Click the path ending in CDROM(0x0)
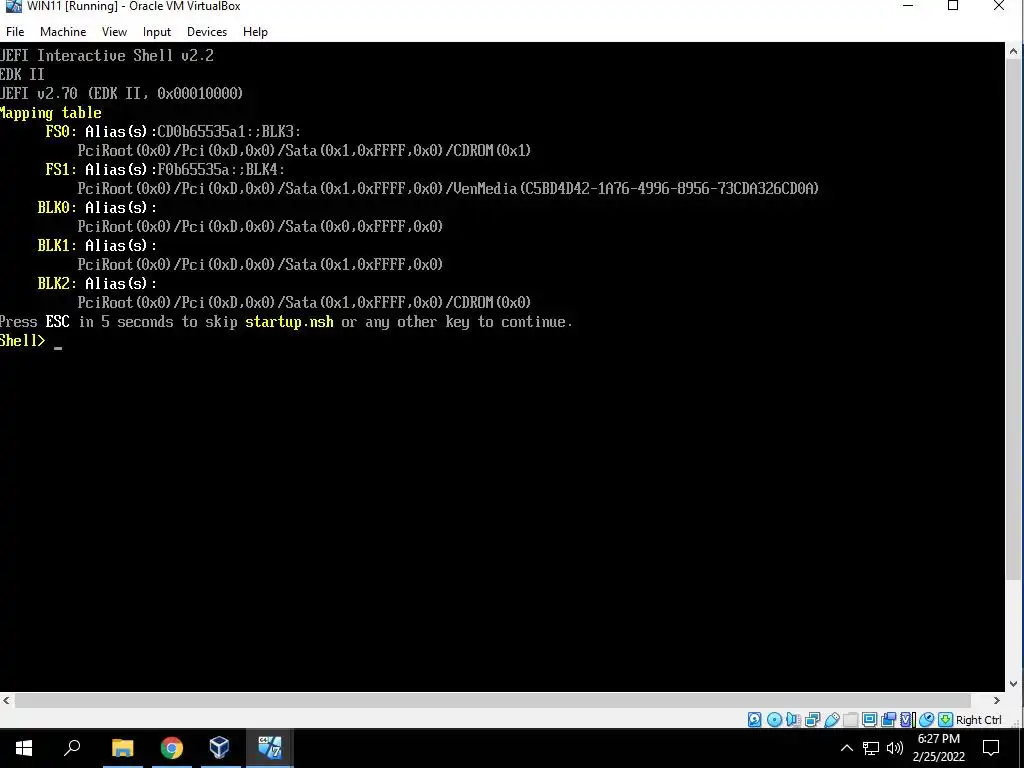1024x768 pixels. coord(304,302)
